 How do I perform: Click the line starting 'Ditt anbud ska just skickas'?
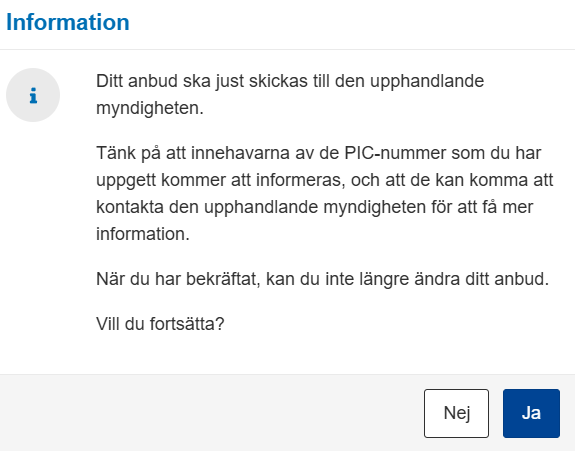coord(290,81)
